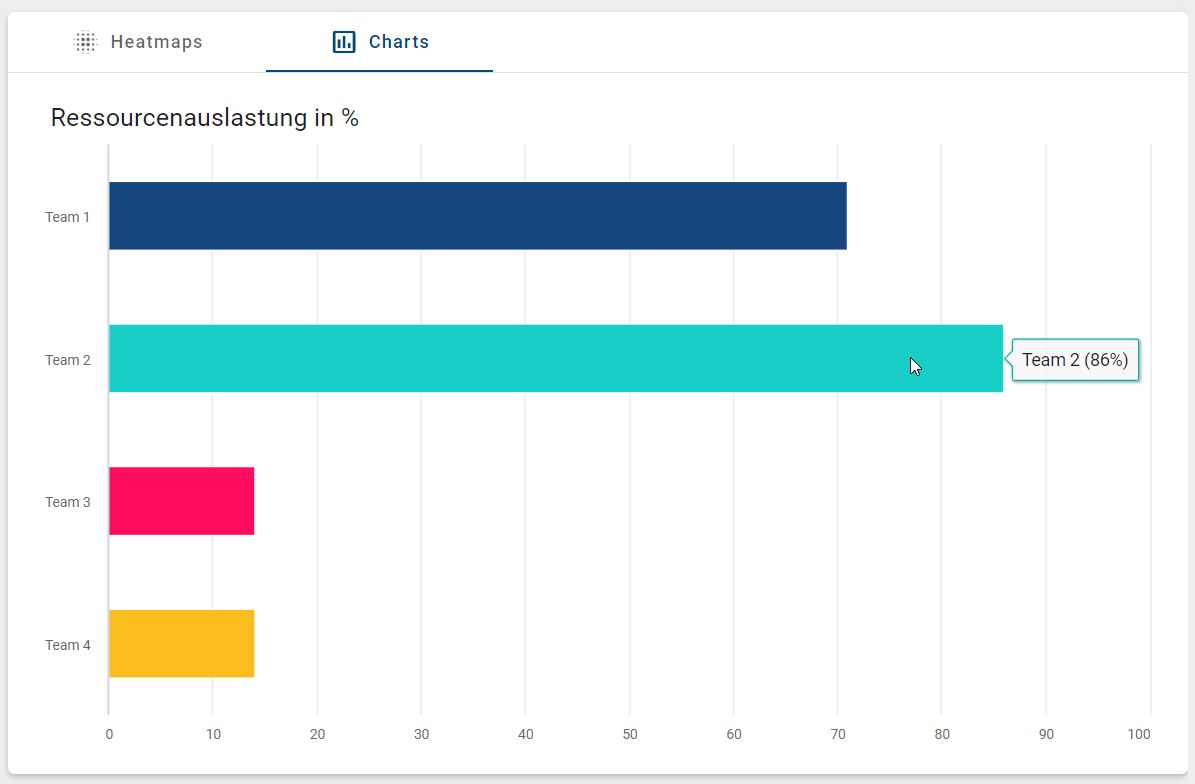The height and width of the screenshot is (784, 1195).
Task: Switch to the Heatmaps tab
Action: (140, 41)
